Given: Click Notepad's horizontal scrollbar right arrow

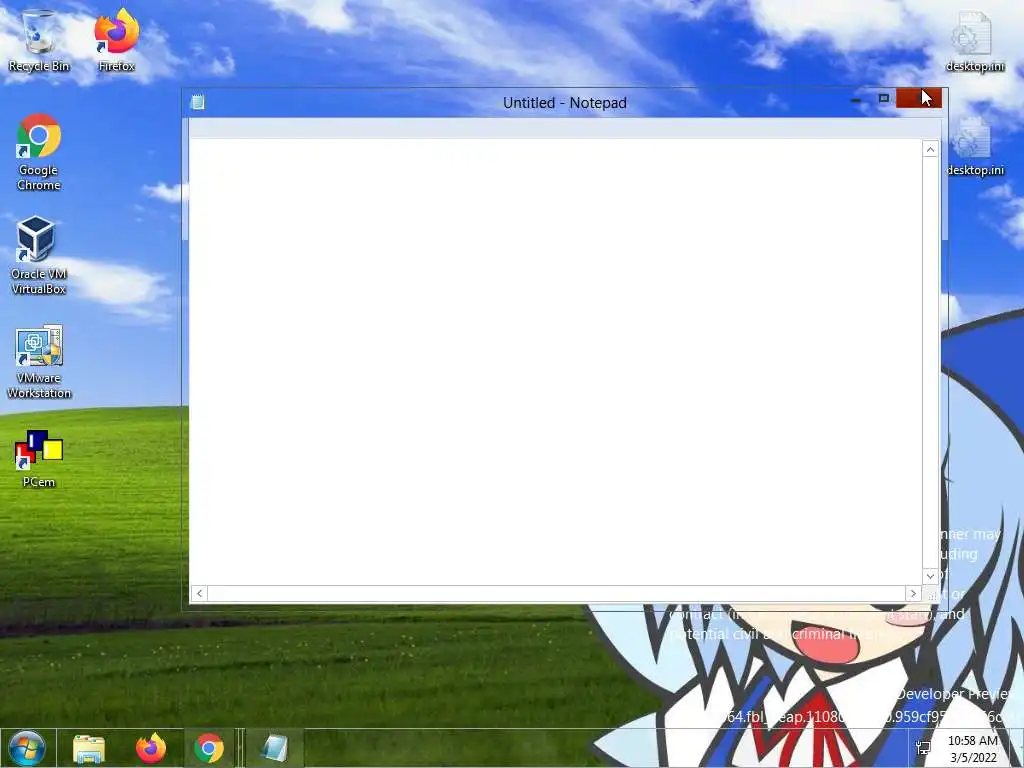Looking at the screenshot, I should tap(913, 593).
